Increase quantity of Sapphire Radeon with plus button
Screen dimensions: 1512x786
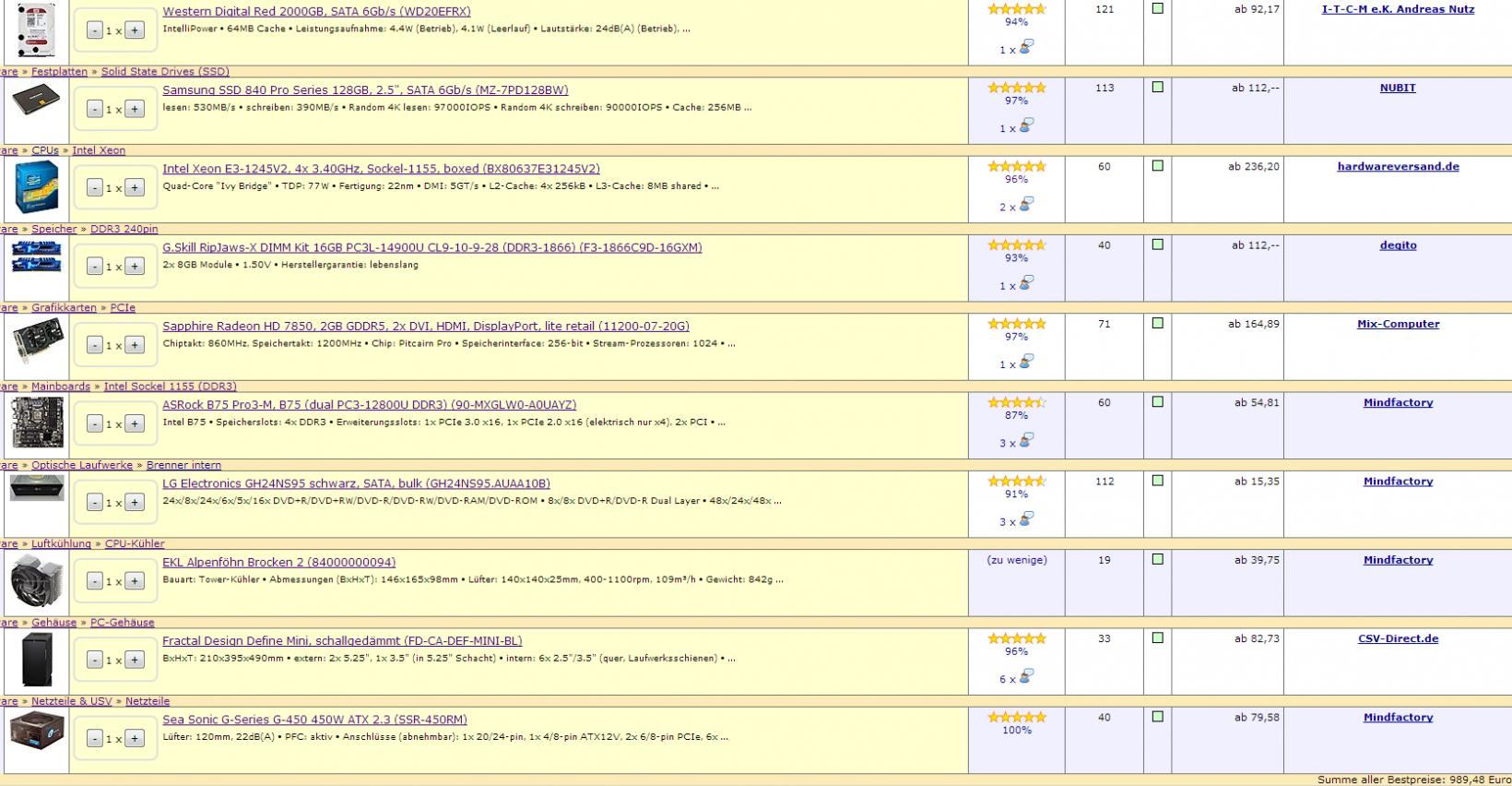coord(135,345)
